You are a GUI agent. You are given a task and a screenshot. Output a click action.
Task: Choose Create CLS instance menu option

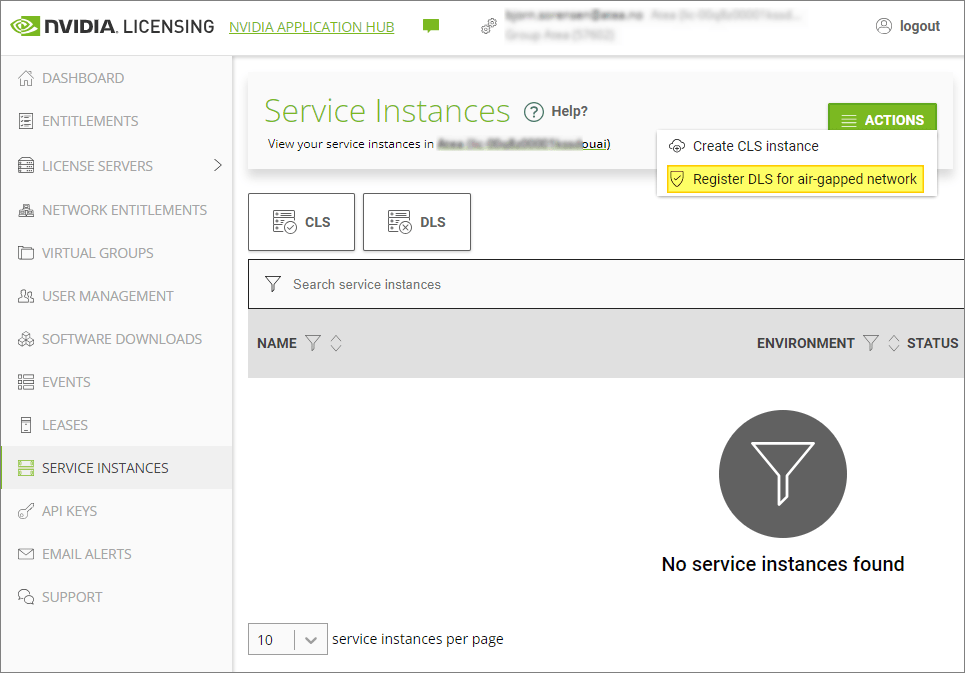(755, 146)
